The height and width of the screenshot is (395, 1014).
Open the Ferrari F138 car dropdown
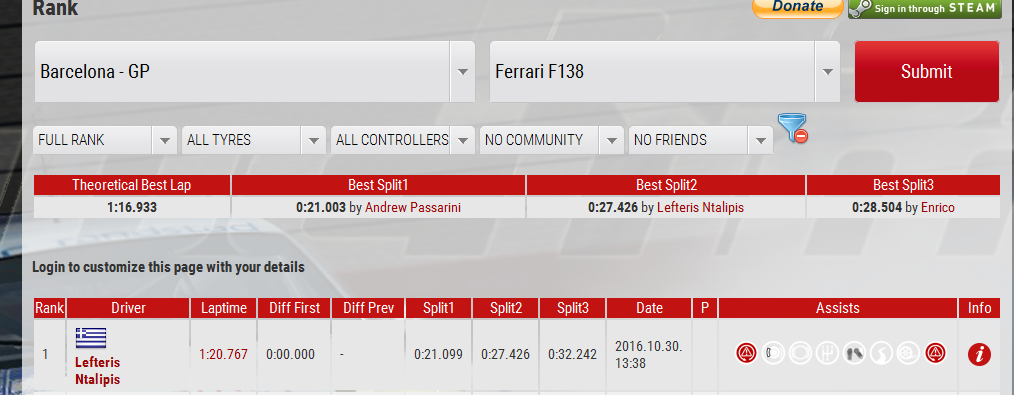[x=665, y=72]
